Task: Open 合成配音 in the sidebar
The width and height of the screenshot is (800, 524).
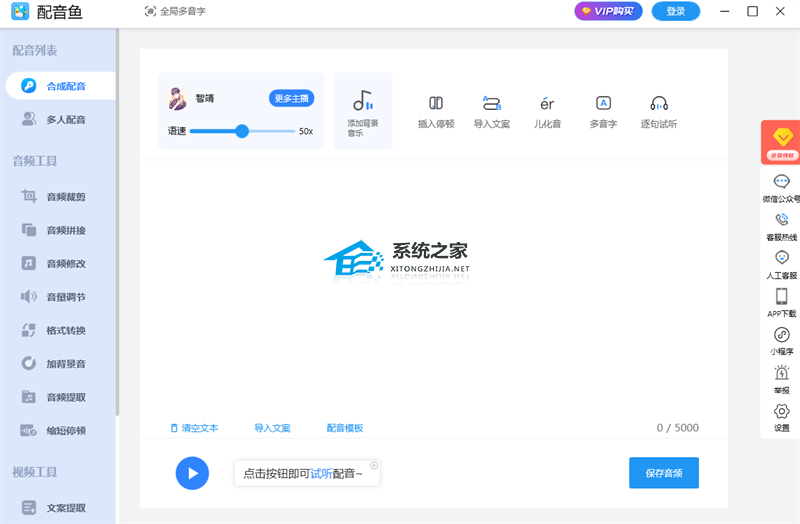Action: (x=60, y=86)
